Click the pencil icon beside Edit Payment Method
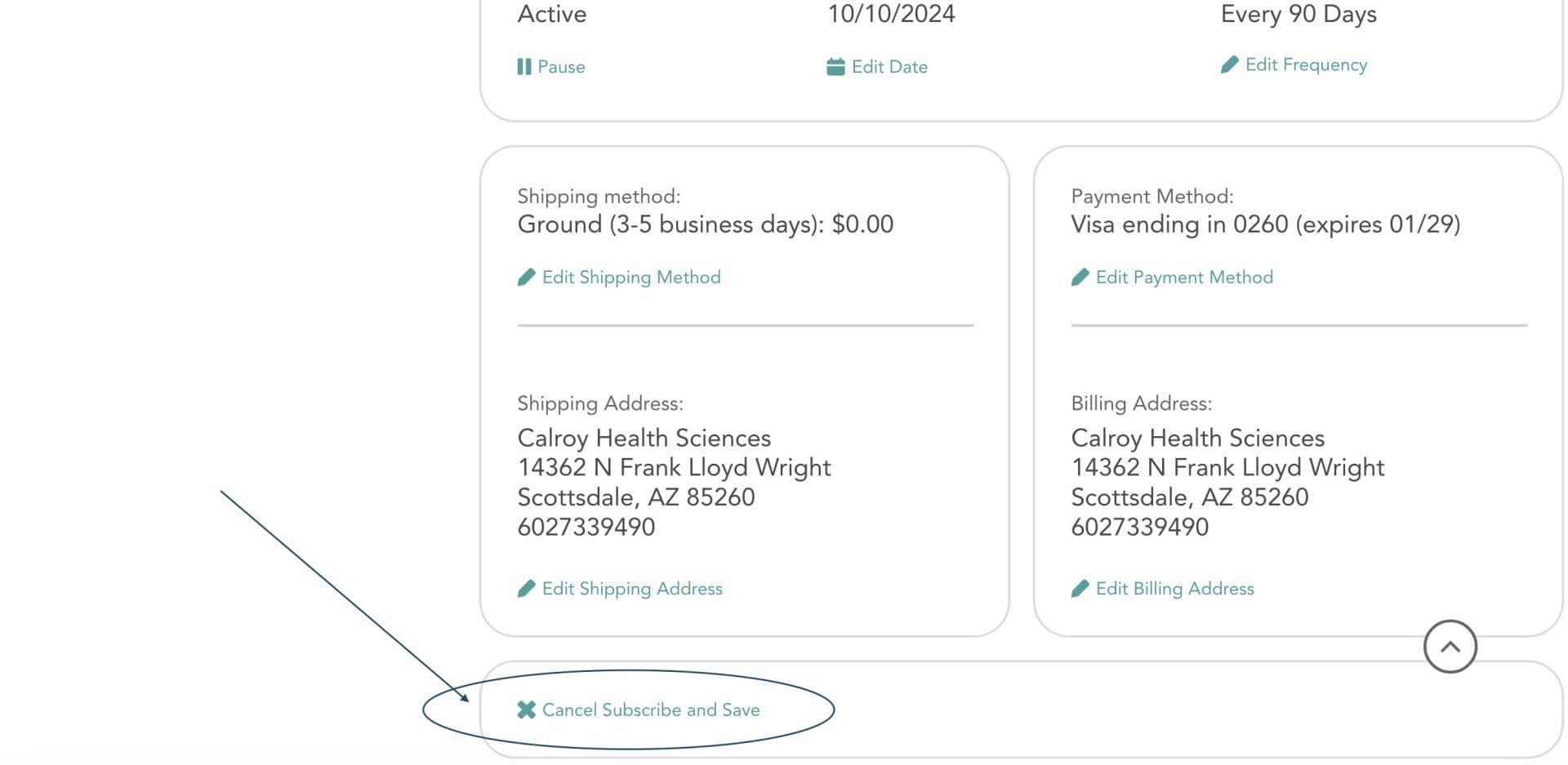Screen dimensions: 1568x765 click(1080, 278)
